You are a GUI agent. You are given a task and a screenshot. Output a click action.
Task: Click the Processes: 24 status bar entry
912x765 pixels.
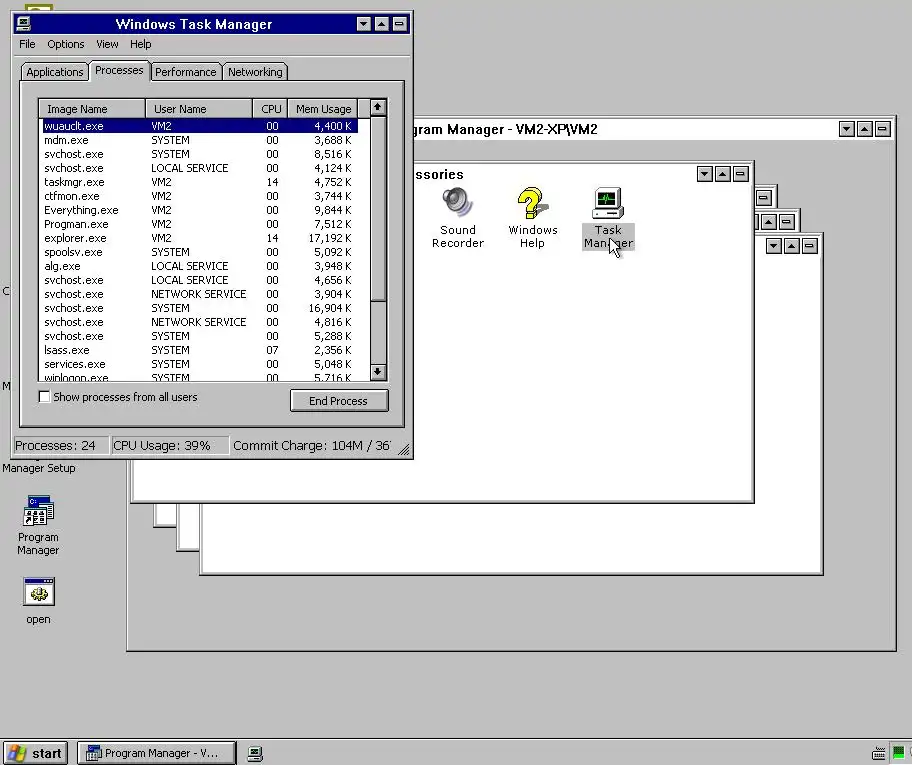click(61, 446)
